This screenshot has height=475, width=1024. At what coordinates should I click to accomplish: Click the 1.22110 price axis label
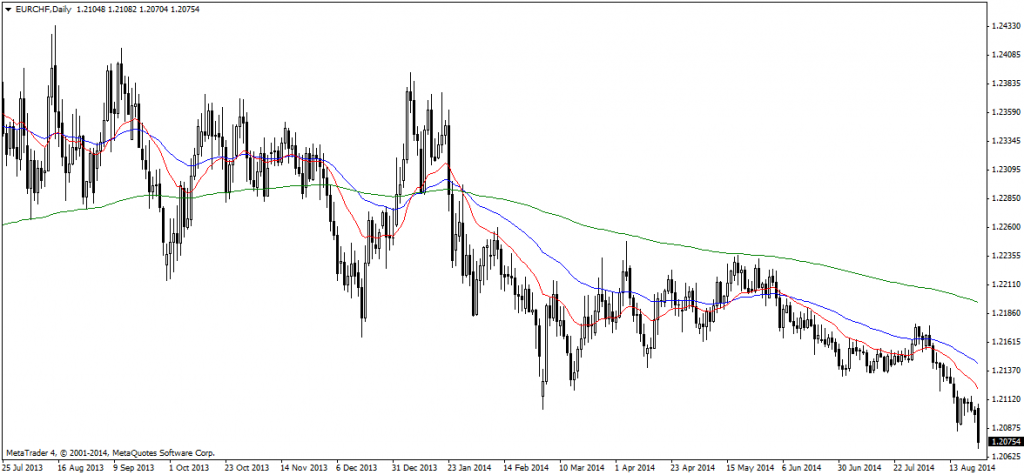click(x=1005, y=284)
